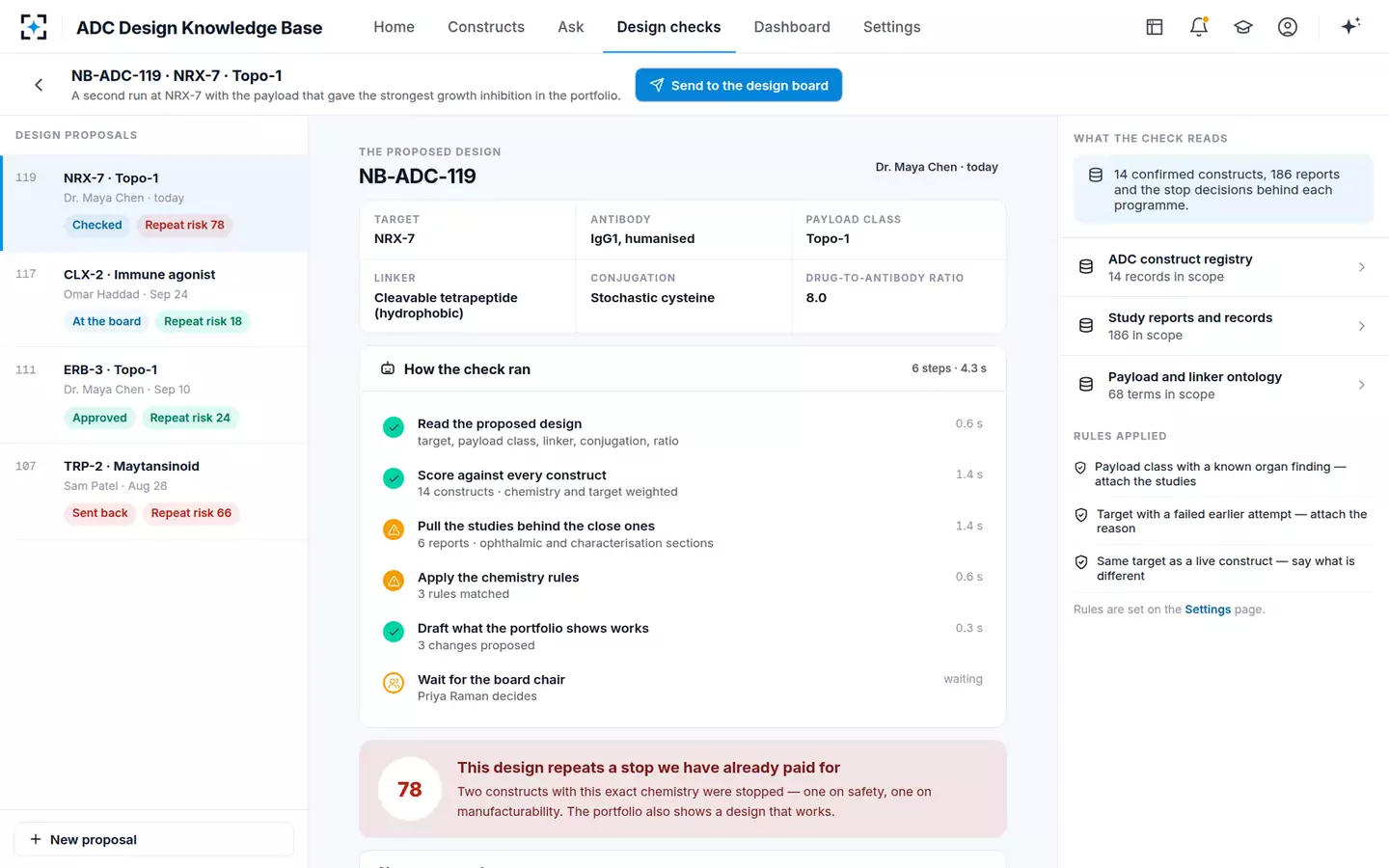Select the TRP-2 · Maytansinoid proposal
Viewport: 1389px width, 868px height.
154,491
